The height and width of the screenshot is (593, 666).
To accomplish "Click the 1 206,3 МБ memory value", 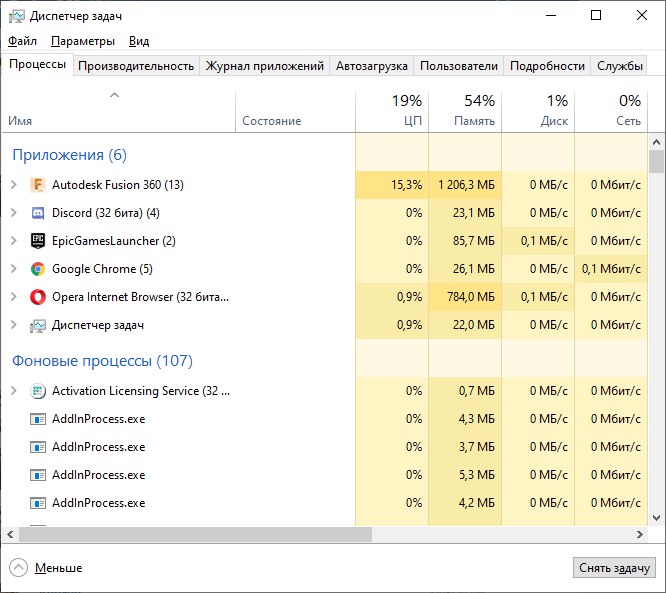I will (x=466, y=185).
